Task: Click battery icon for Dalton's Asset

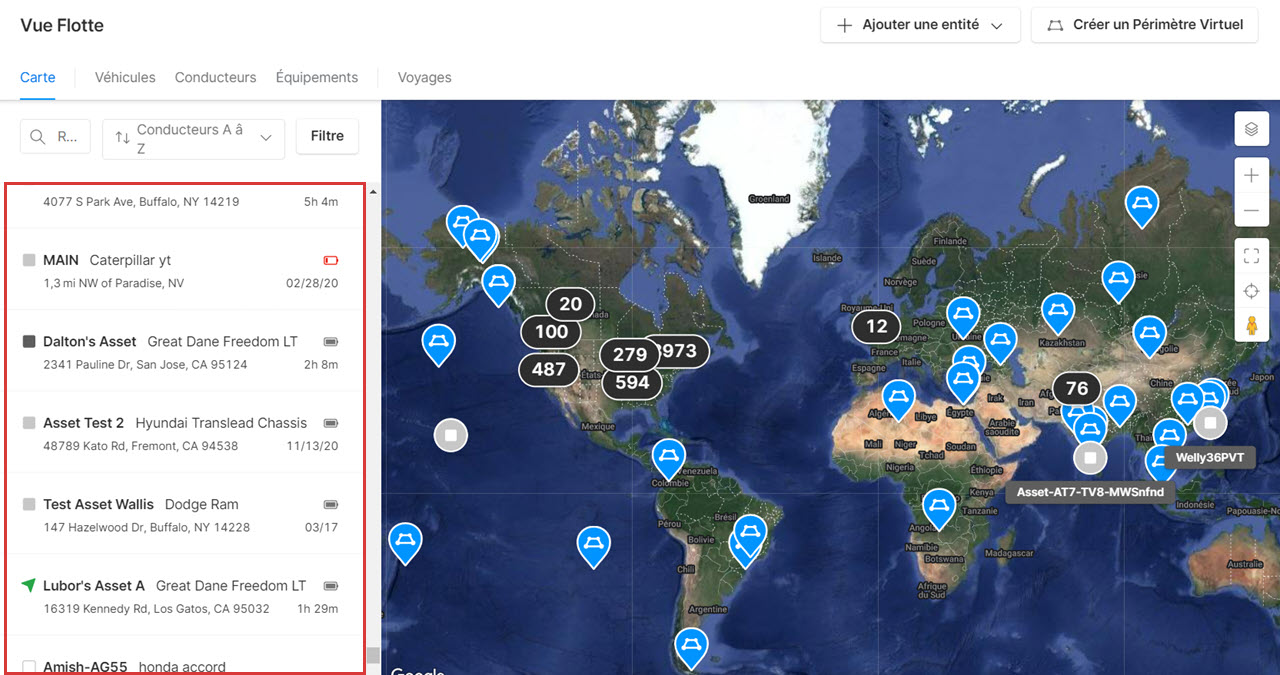Action: pos(331,341)
